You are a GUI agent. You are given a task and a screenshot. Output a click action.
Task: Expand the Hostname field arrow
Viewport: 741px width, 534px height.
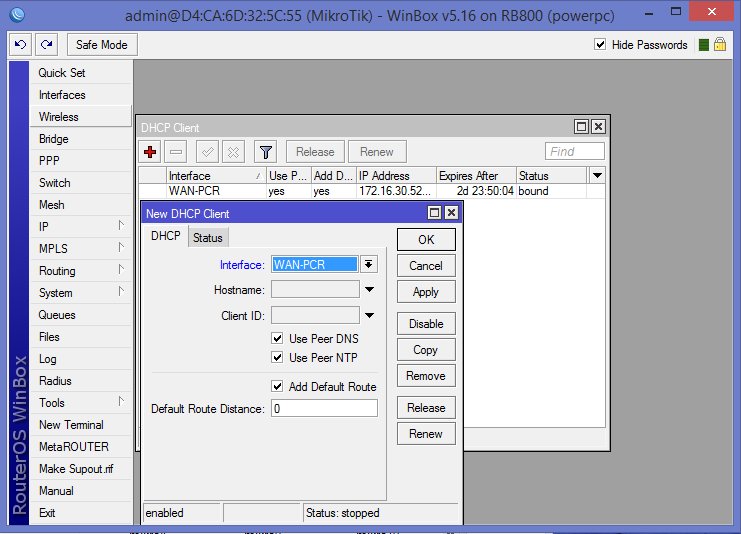pos(370,289)
